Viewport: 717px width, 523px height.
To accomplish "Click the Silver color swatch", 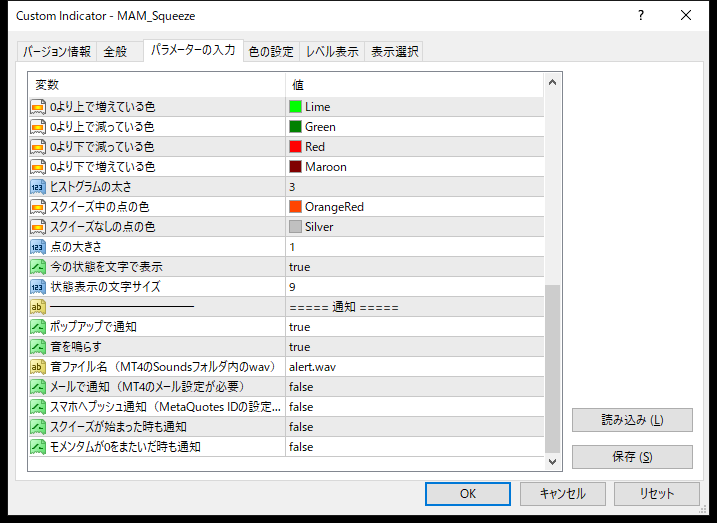I will coord(295,227).
